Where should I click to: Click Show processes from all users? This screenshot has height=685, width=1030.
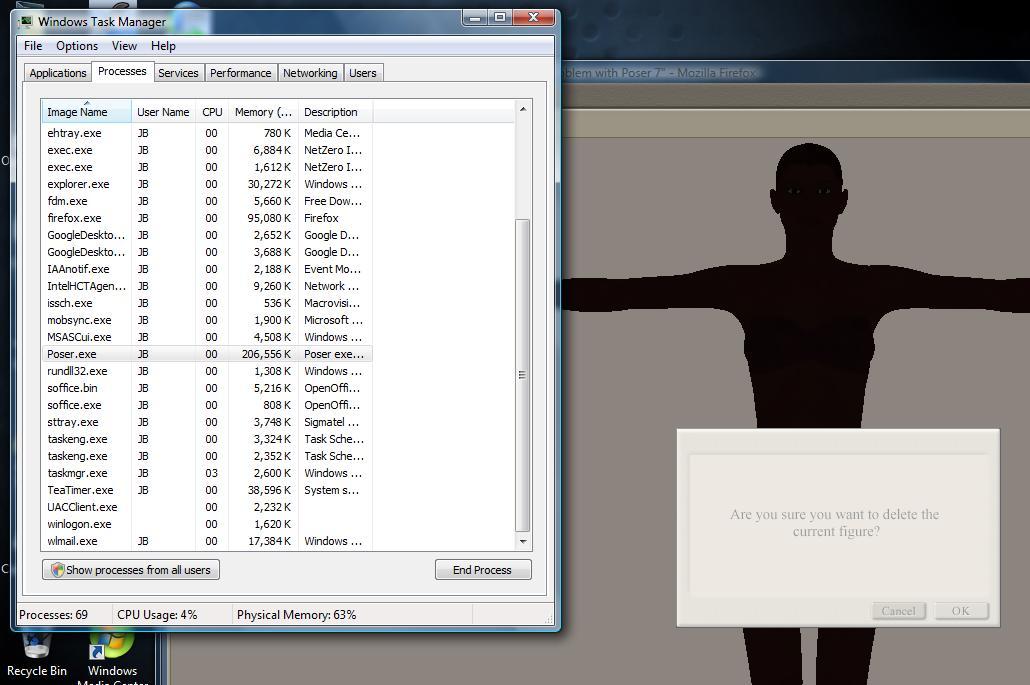click(x=131, y=570)
